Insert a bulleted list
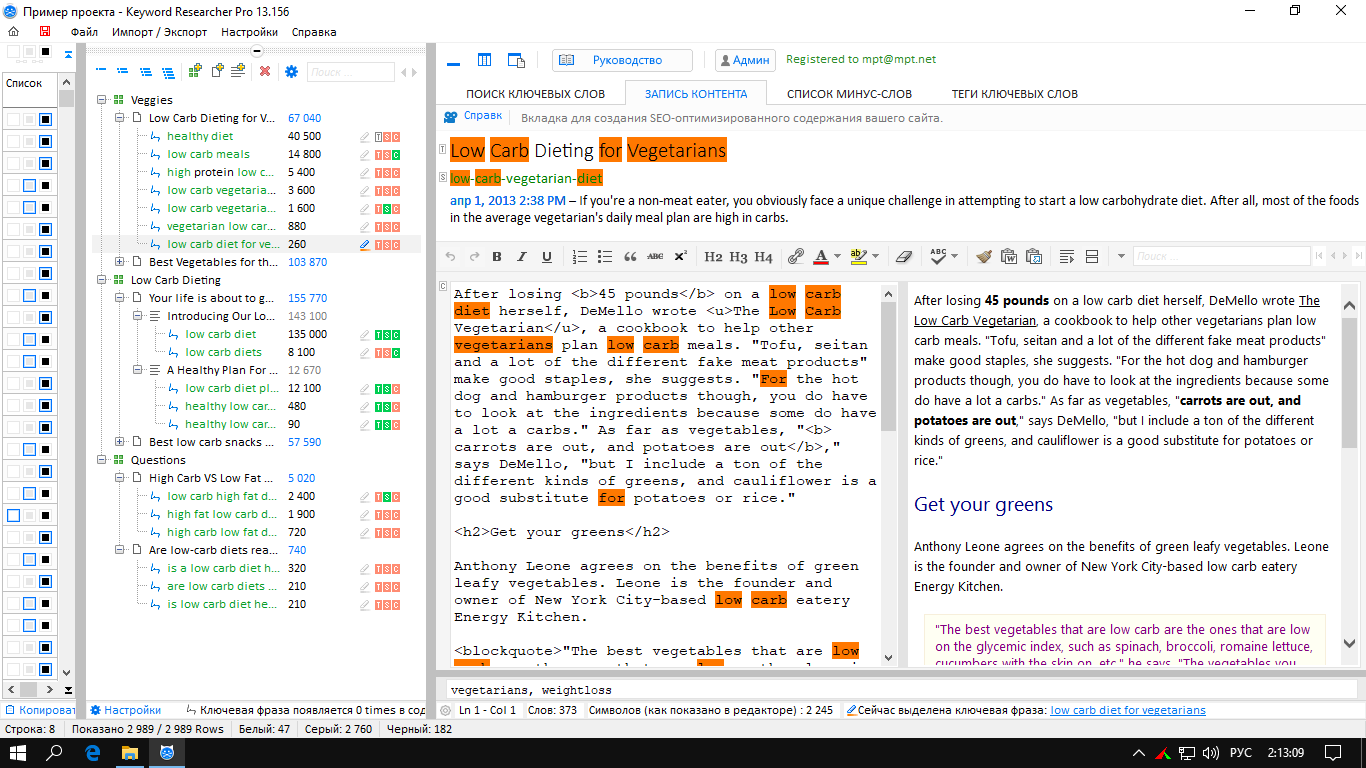The width and height of the screenshot is (1366, 768). coord(605,257)
